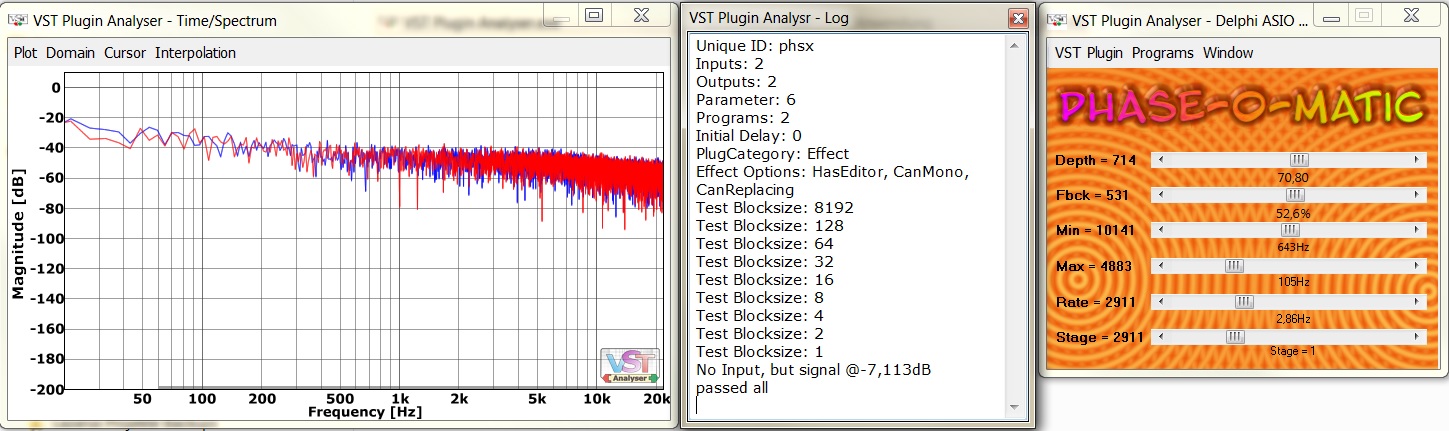This screenshot has height=431, width=1449.
Task: Click the 'No Input, but signal @-7,113dB' line
Action: pos(814,370)
